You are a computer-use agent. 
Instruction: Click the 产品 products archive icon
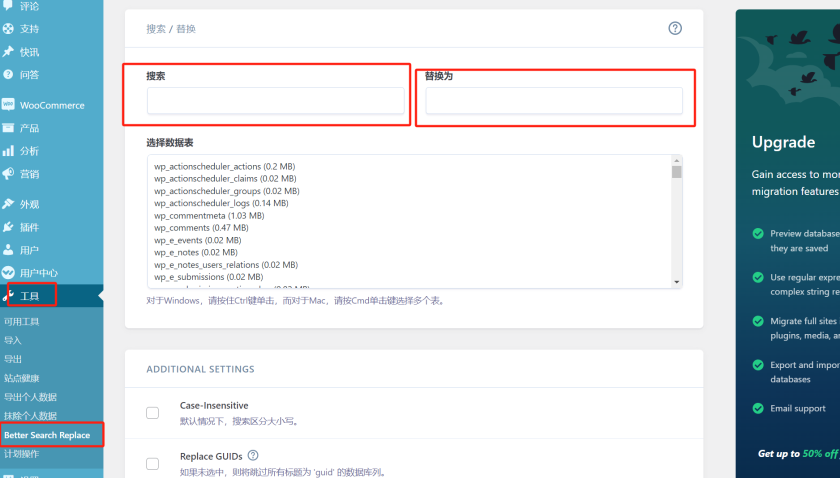point(8,128)
